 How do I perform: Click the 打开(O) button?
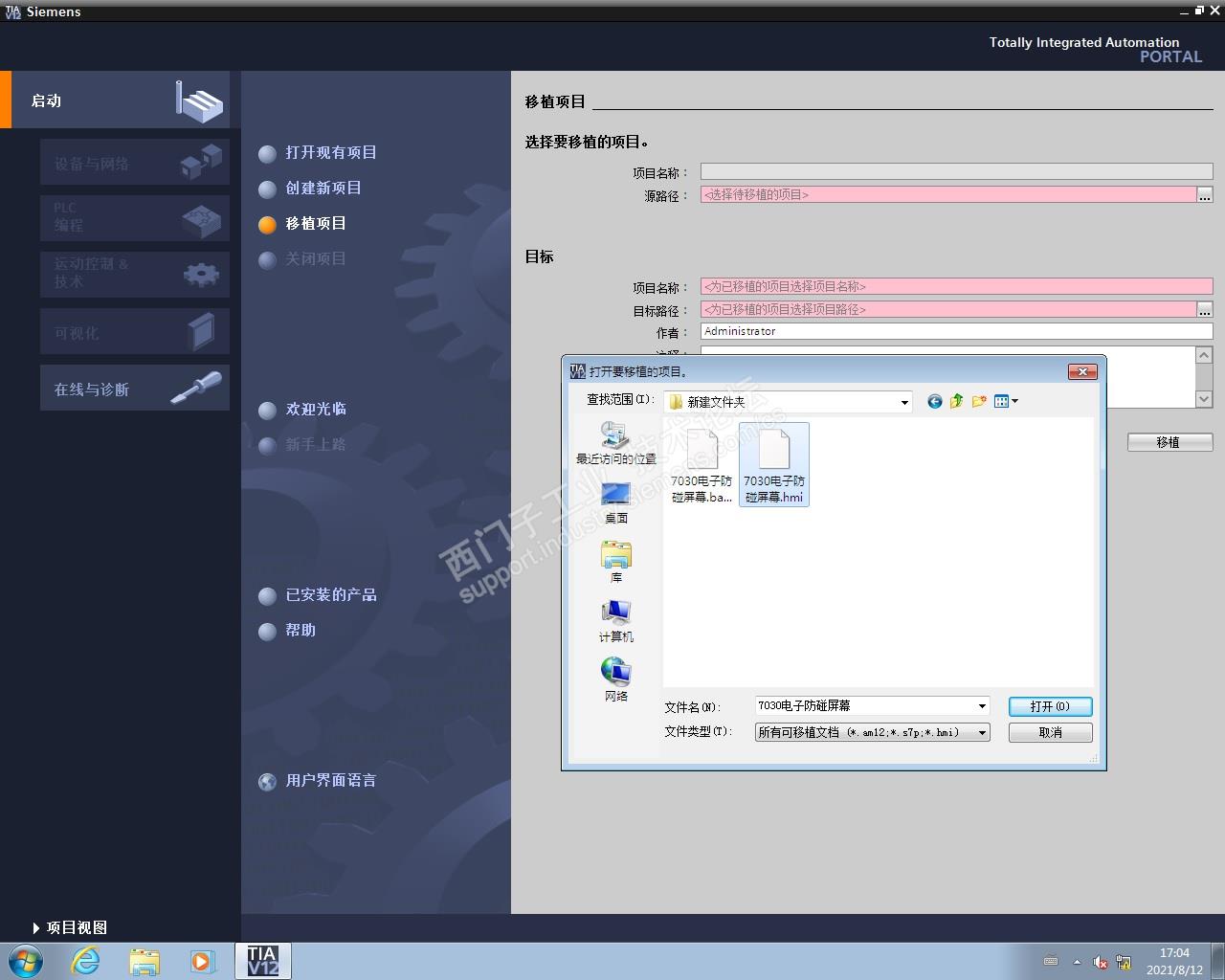point(1050,706)
